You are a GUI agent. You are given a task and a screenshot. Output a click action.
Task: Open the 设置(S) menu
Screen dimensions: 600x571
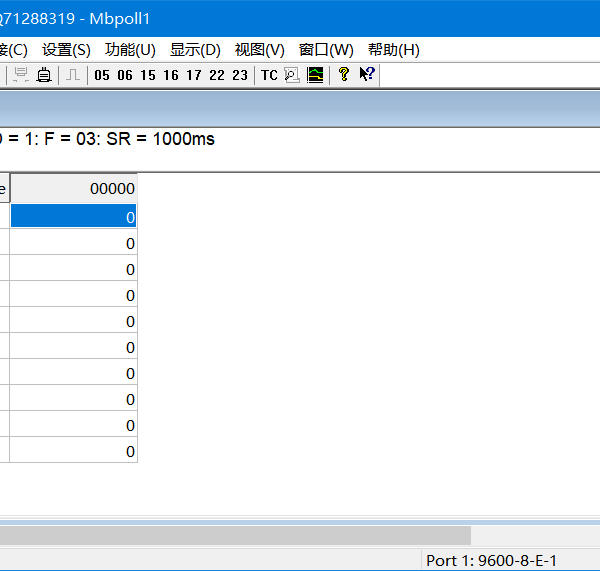click(66, 49)
